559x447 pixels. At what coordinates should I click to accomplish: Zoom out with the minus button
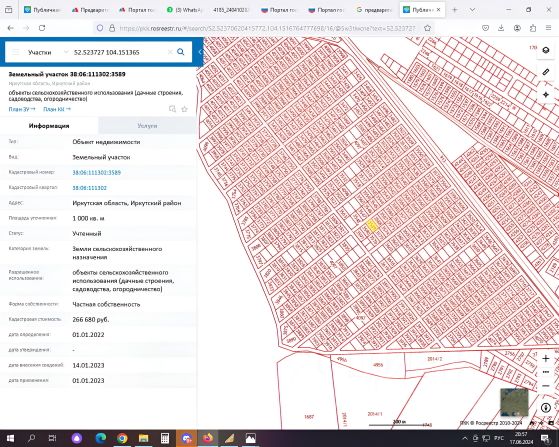(x=546, y=386)
